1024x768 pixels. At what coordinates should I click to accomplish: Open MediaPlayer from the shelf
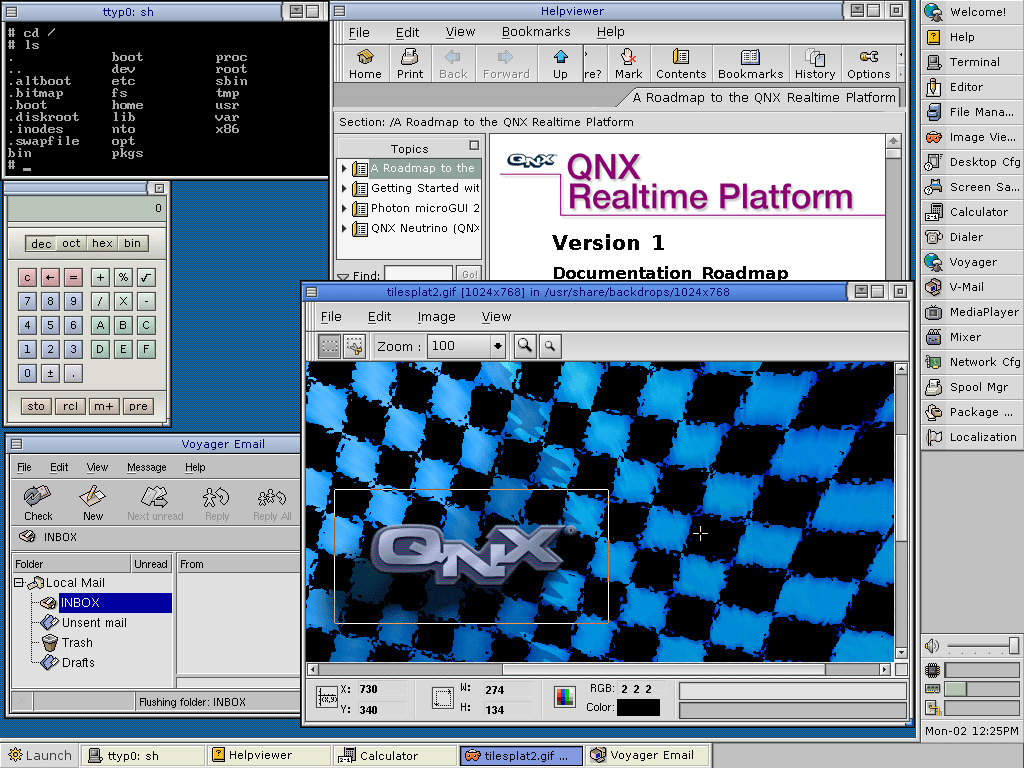(x=972, y=312)
